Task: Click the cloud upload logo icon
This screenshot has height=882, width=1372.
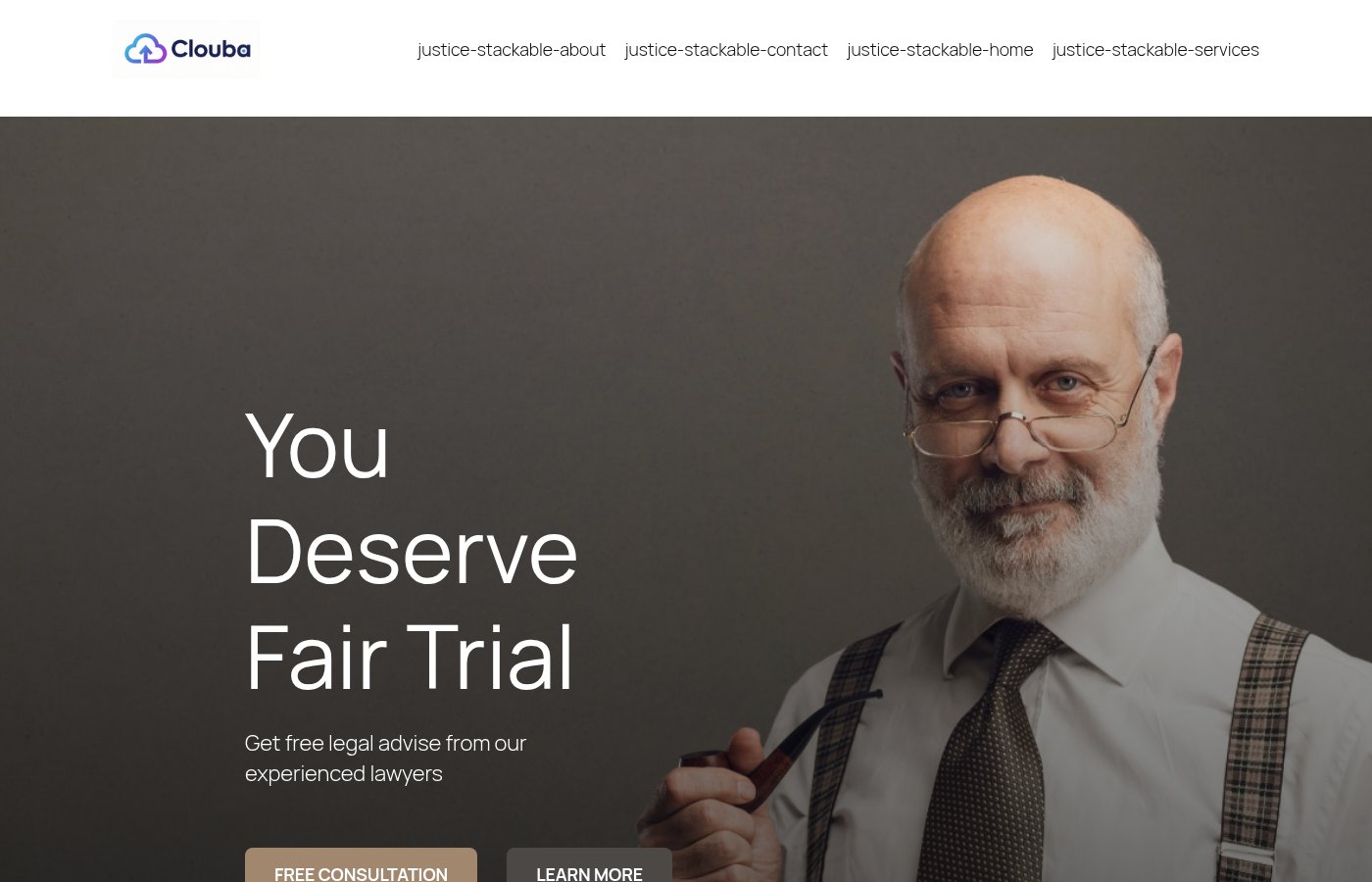Action: click(x=145, y=49)
